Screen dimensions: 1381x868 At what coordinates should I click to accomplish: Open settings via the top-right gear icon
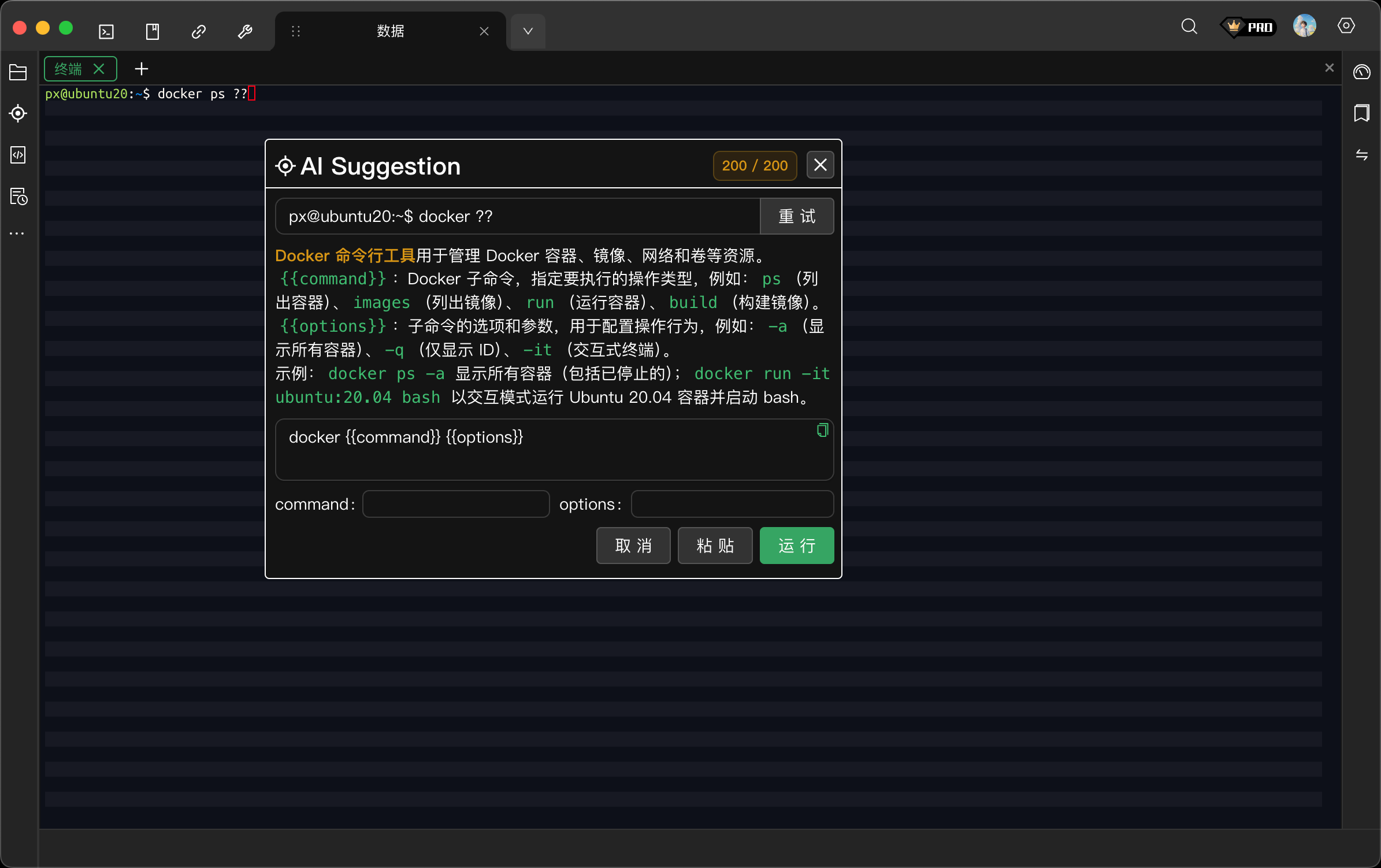coord(1346,25)
